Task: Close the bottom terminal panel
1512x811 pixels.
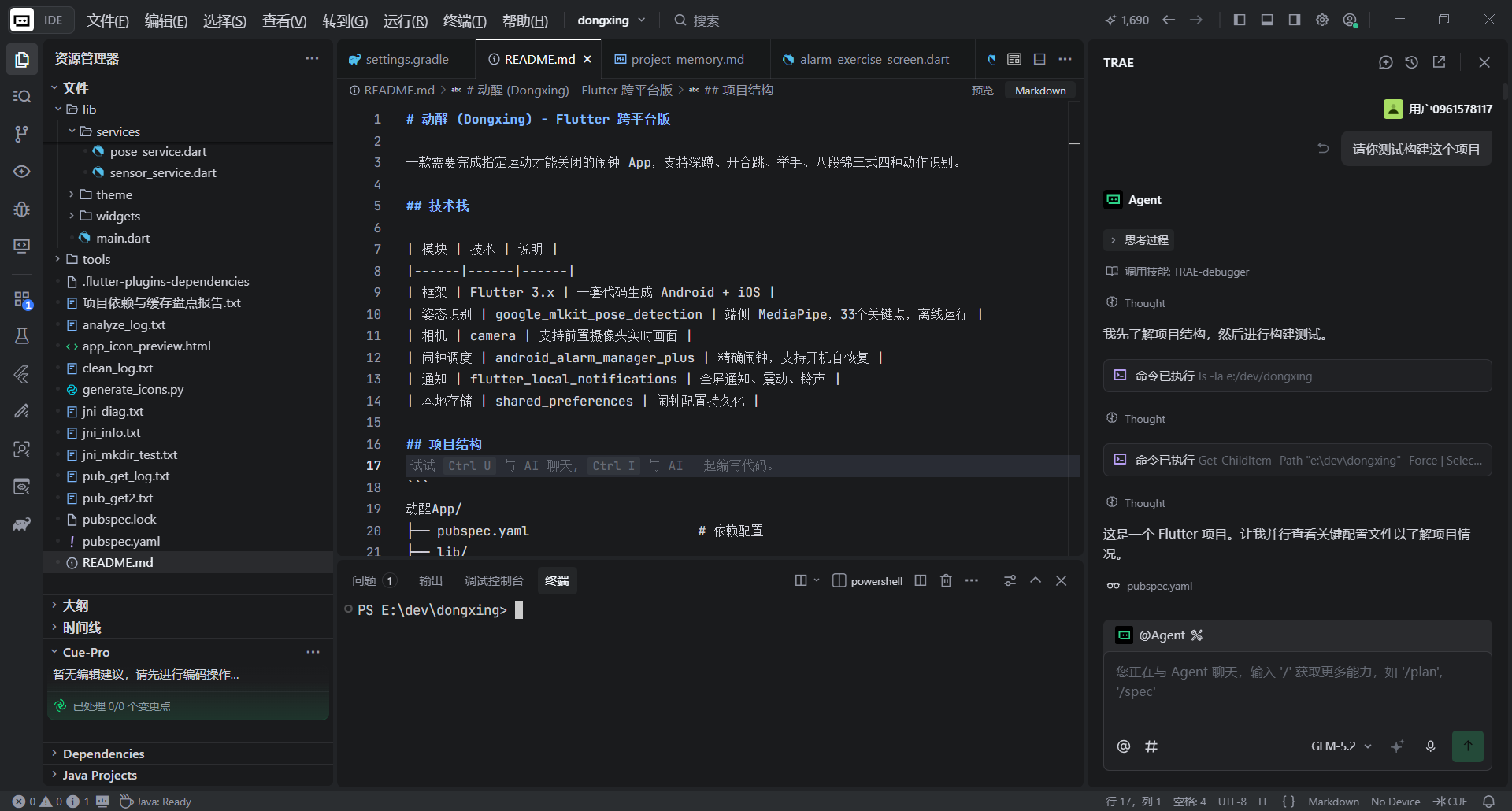Action: click(1062, 580)
